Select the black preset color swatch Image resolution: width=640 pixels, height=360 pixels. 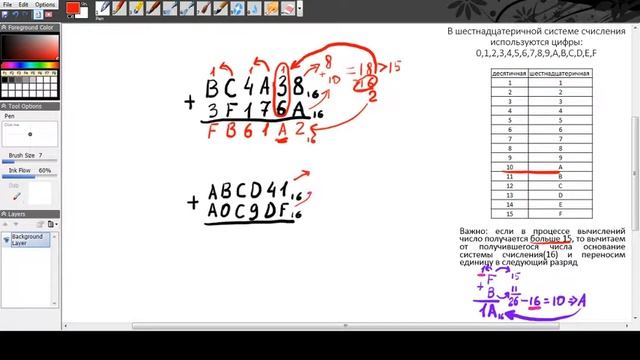5,80
